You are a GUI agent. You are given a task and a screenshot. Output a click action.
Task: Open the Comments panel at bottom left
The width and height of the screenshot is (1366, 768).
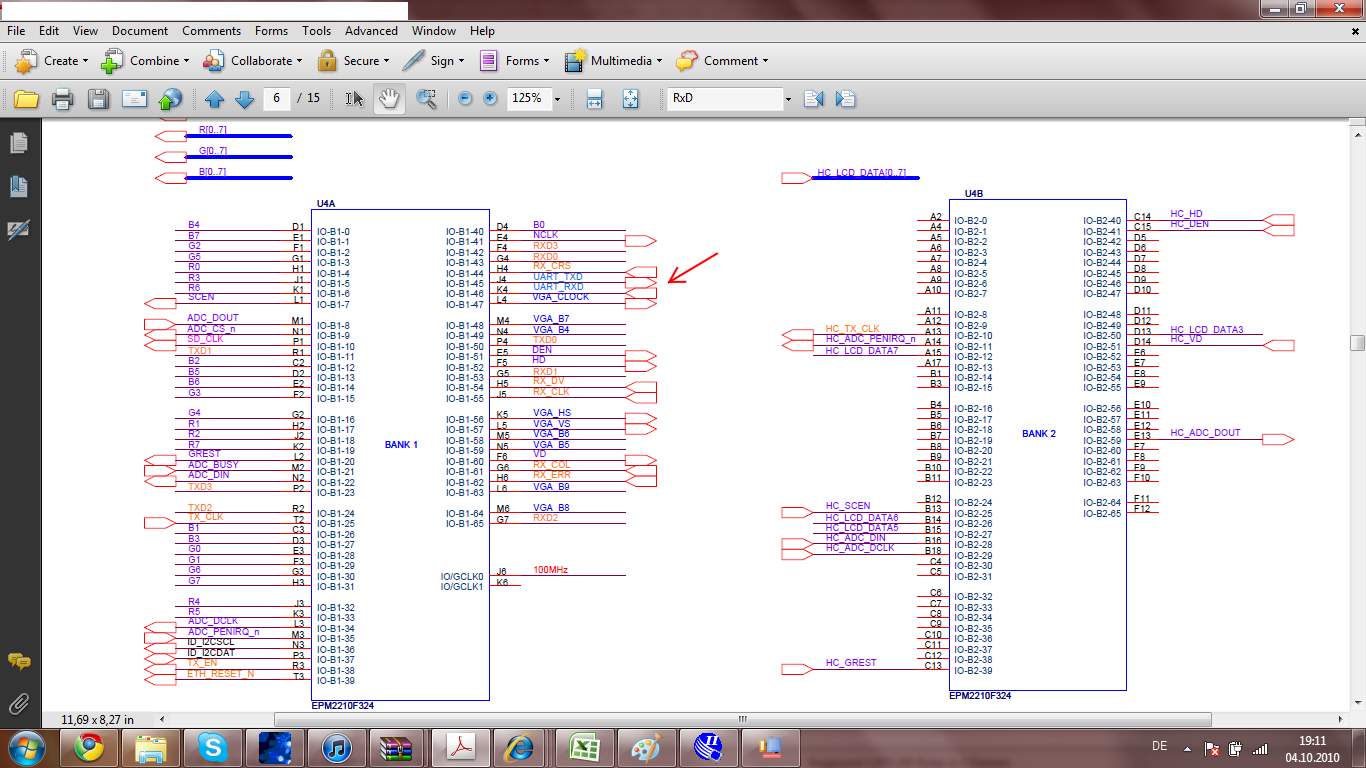[18, 661]
